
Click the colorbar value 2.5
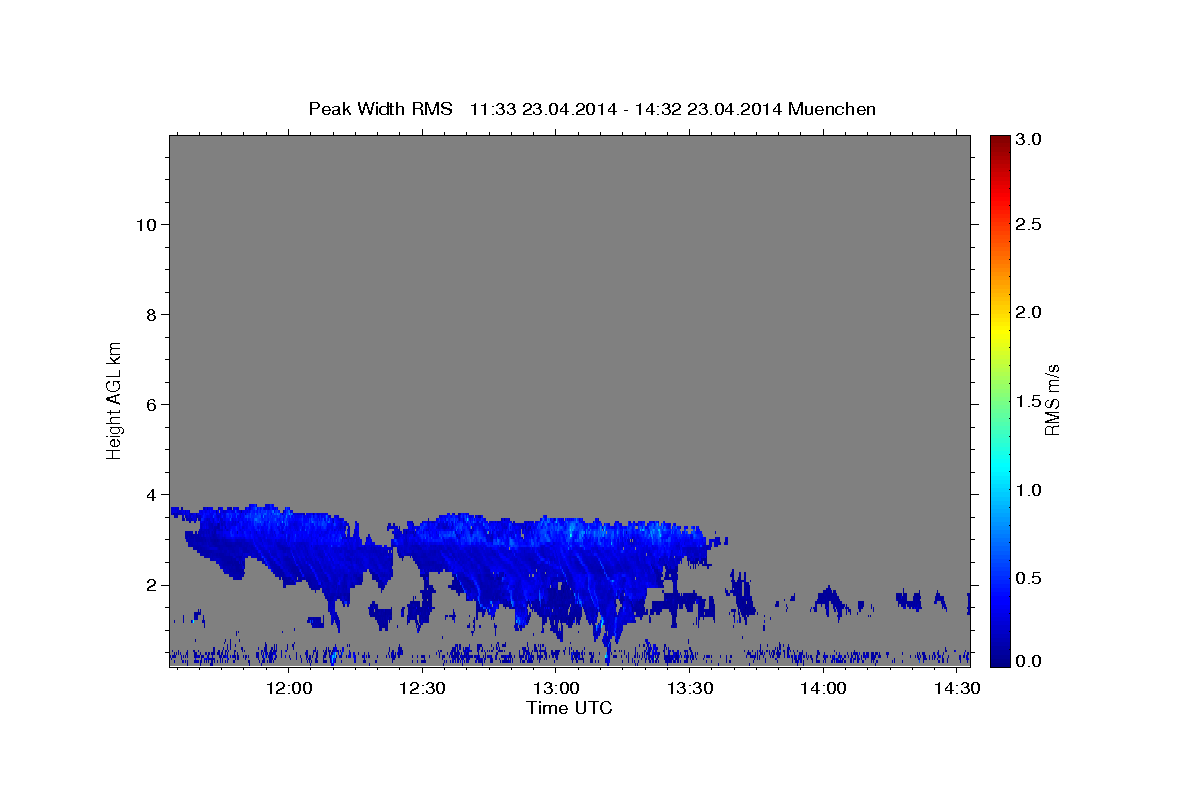(1031, 224)
